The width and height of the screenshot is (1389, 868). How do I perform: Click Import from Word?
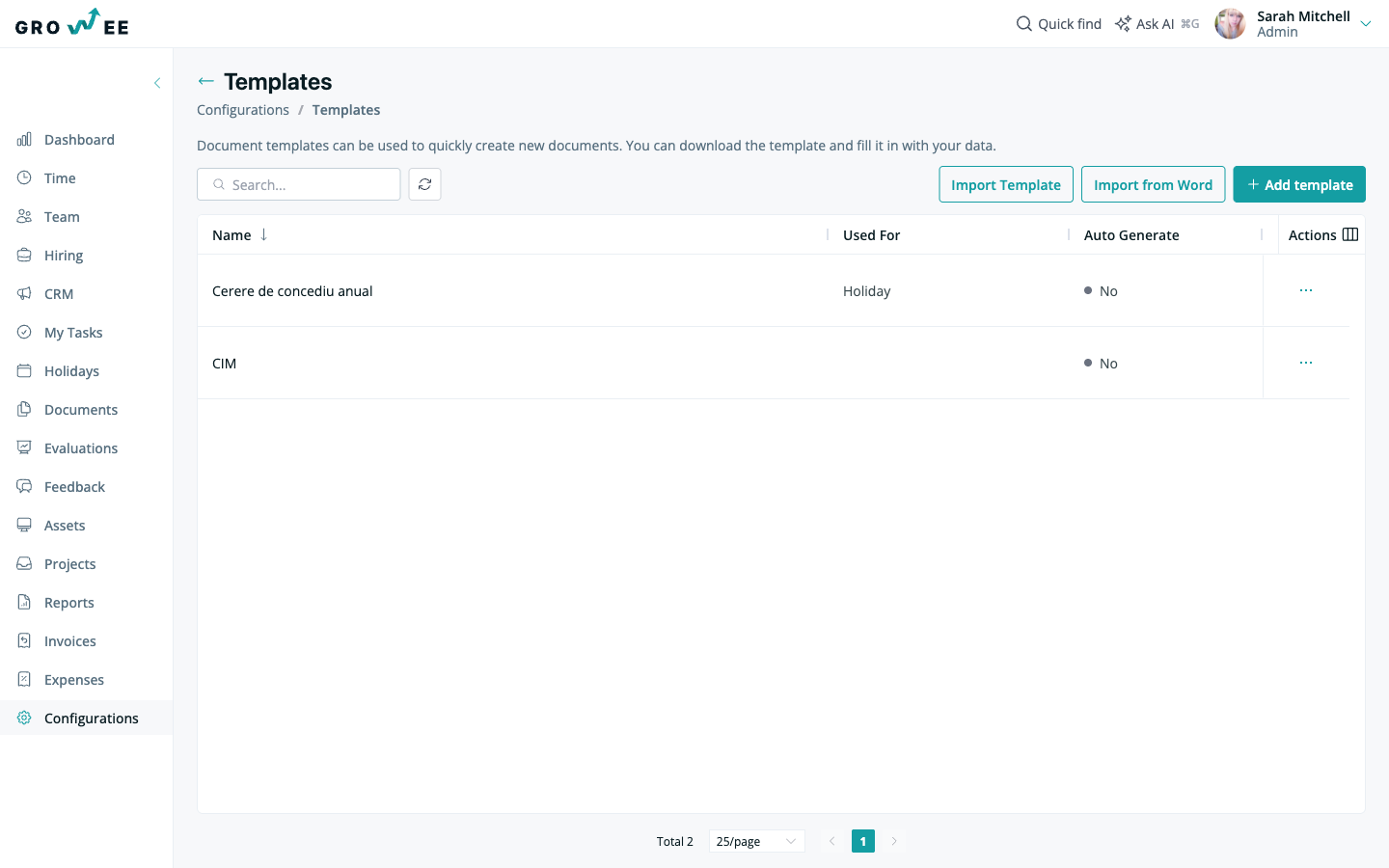[1153, 184]
